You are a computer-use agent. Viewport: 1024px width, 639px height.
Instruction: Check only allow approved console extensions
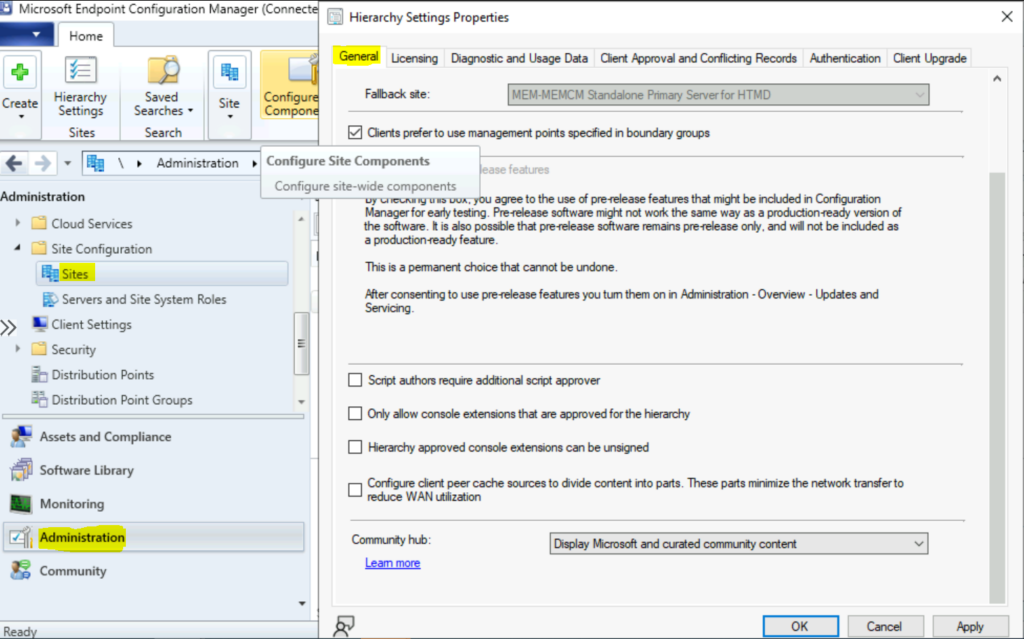tap(355, 414)
